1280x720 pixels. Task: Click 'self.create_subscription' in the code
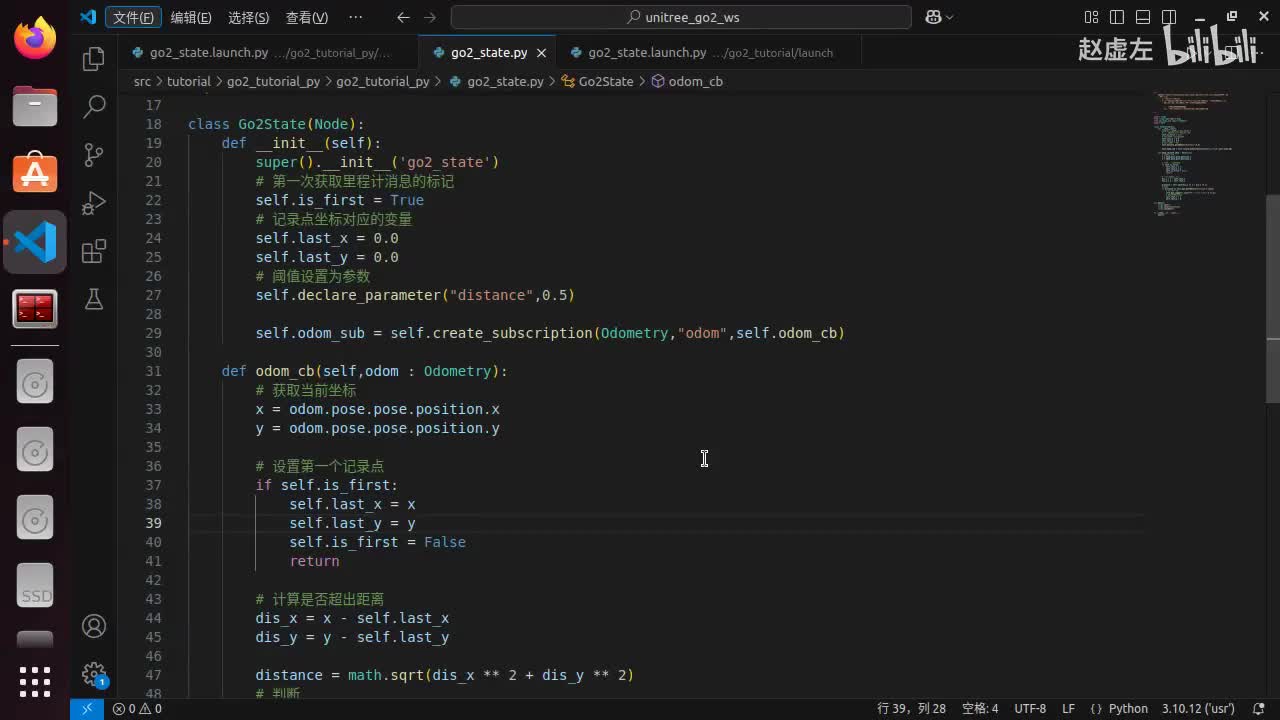coord(491,333)
